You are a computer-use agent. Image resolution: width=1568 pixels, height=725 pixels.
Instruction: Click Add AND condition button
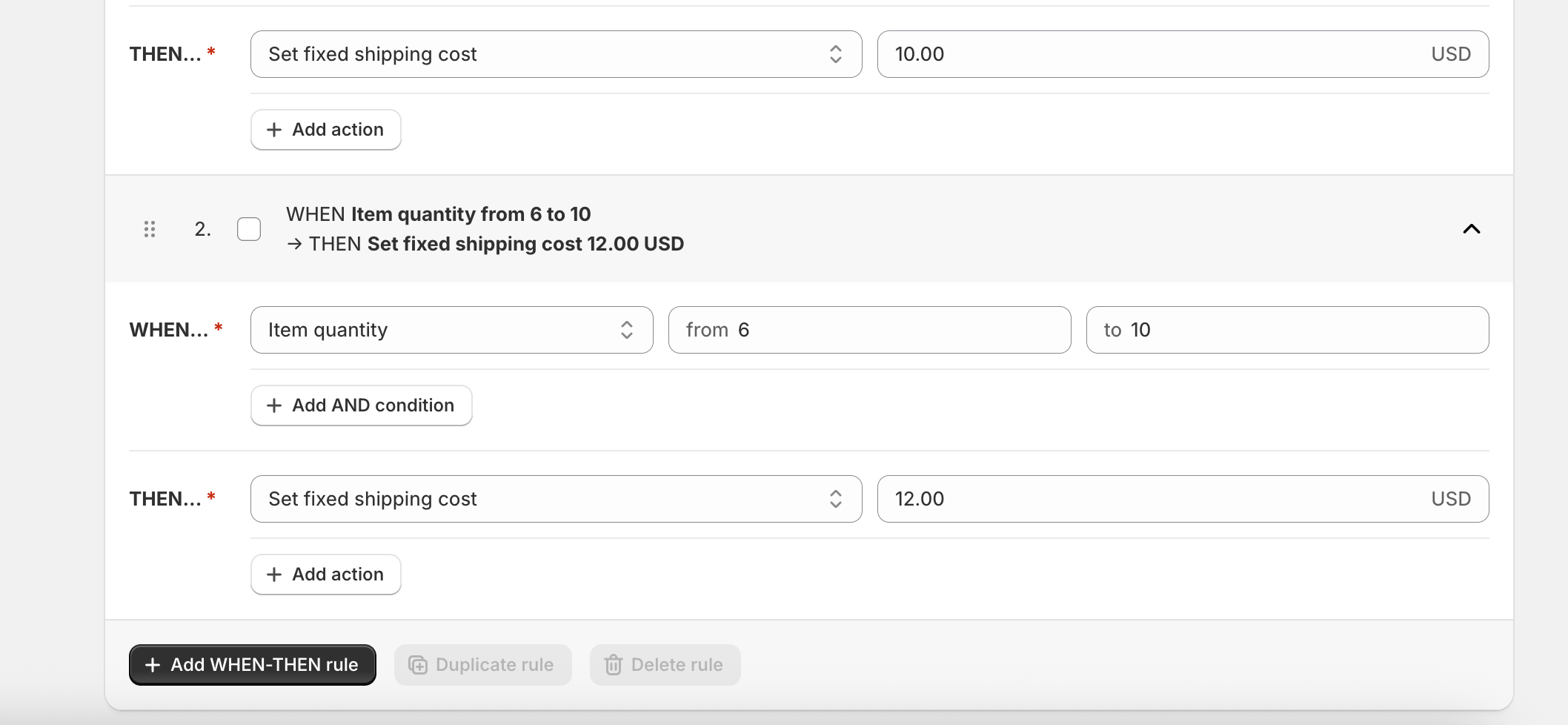point(362,405)
